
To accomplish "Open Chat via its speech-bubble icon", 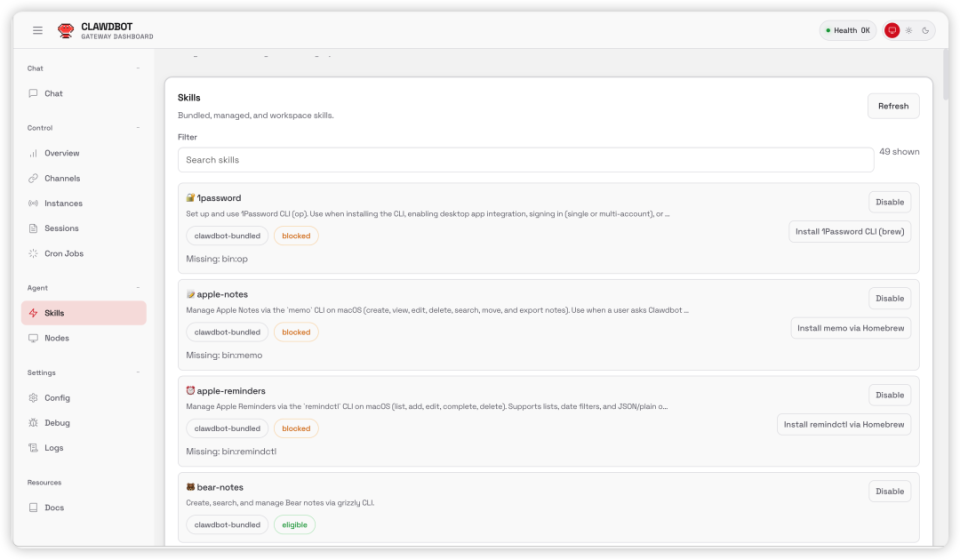I will point(34,94).
